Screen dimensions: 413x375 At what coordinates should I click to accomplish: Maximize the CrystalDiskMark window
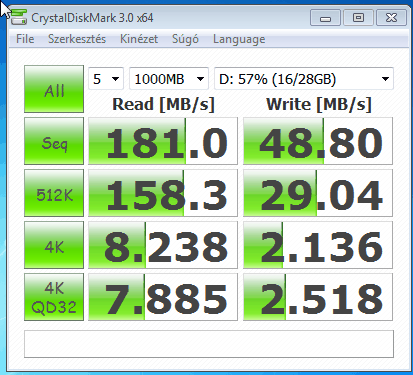tap(358, 17)
